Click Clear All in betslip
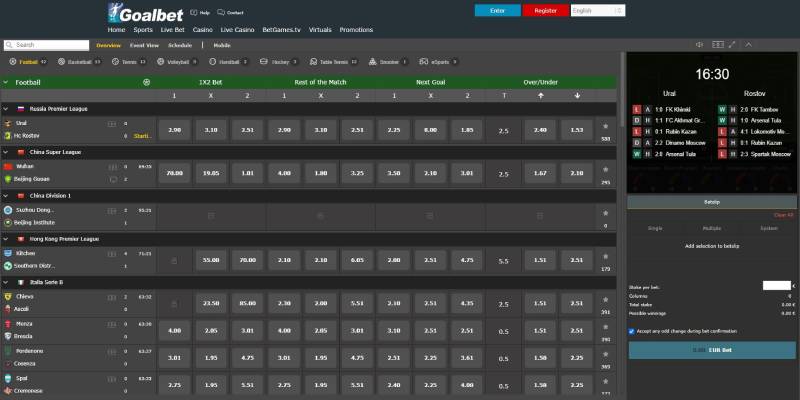Image resolution: width=800 pixels, height=400 pixels. (784, 215)
